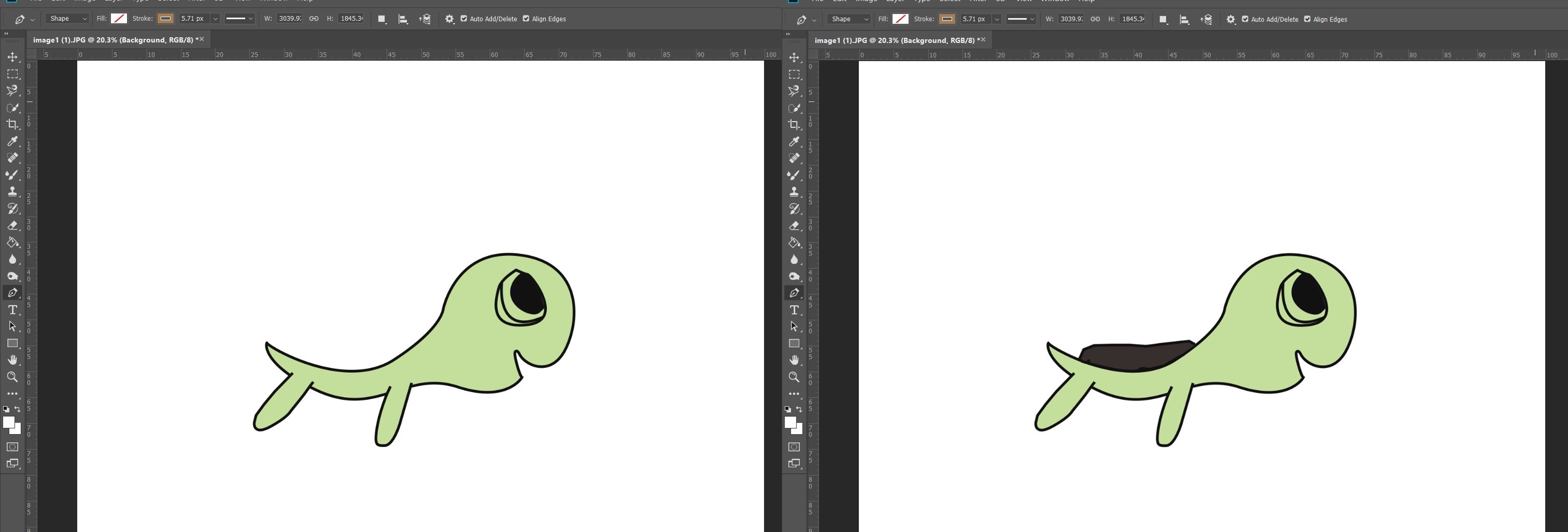1568x532 pixels.
Task: Swap foreground and background colors in left window
Action: click(18, 409)
